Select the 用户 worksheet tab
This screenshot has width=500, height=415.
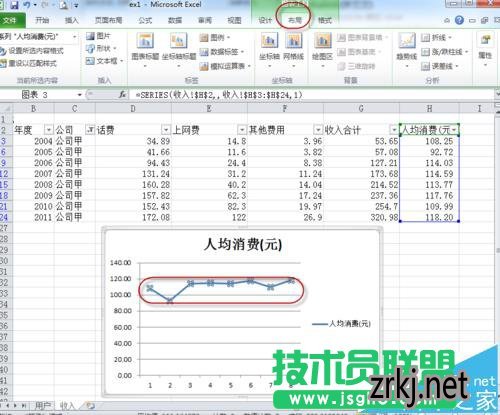coord(43,406)
